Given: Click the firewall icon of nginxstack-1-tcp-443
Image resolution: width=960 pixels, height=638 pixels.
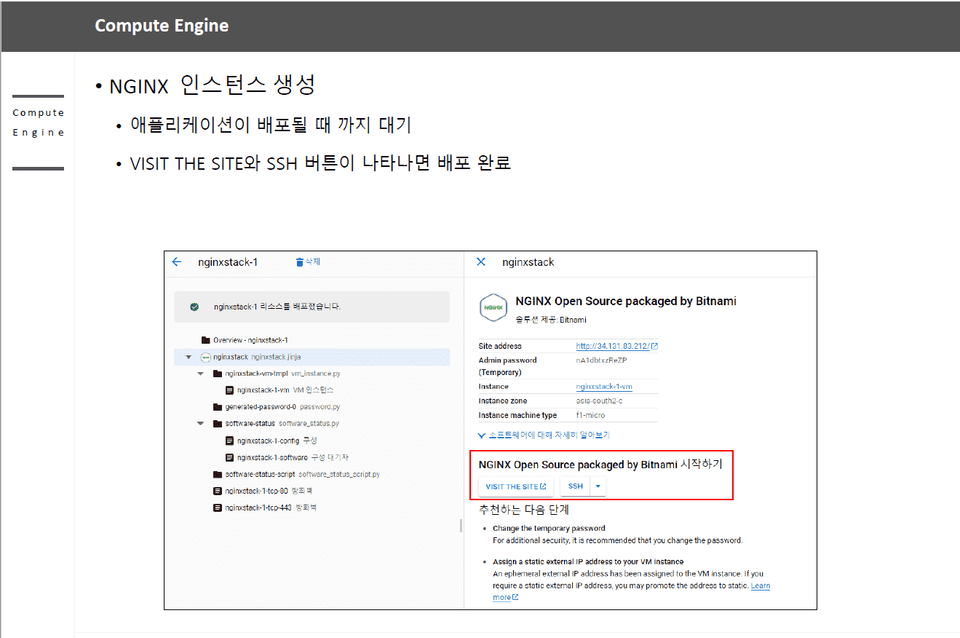Looking at the screenshot, I should point(217,508).
